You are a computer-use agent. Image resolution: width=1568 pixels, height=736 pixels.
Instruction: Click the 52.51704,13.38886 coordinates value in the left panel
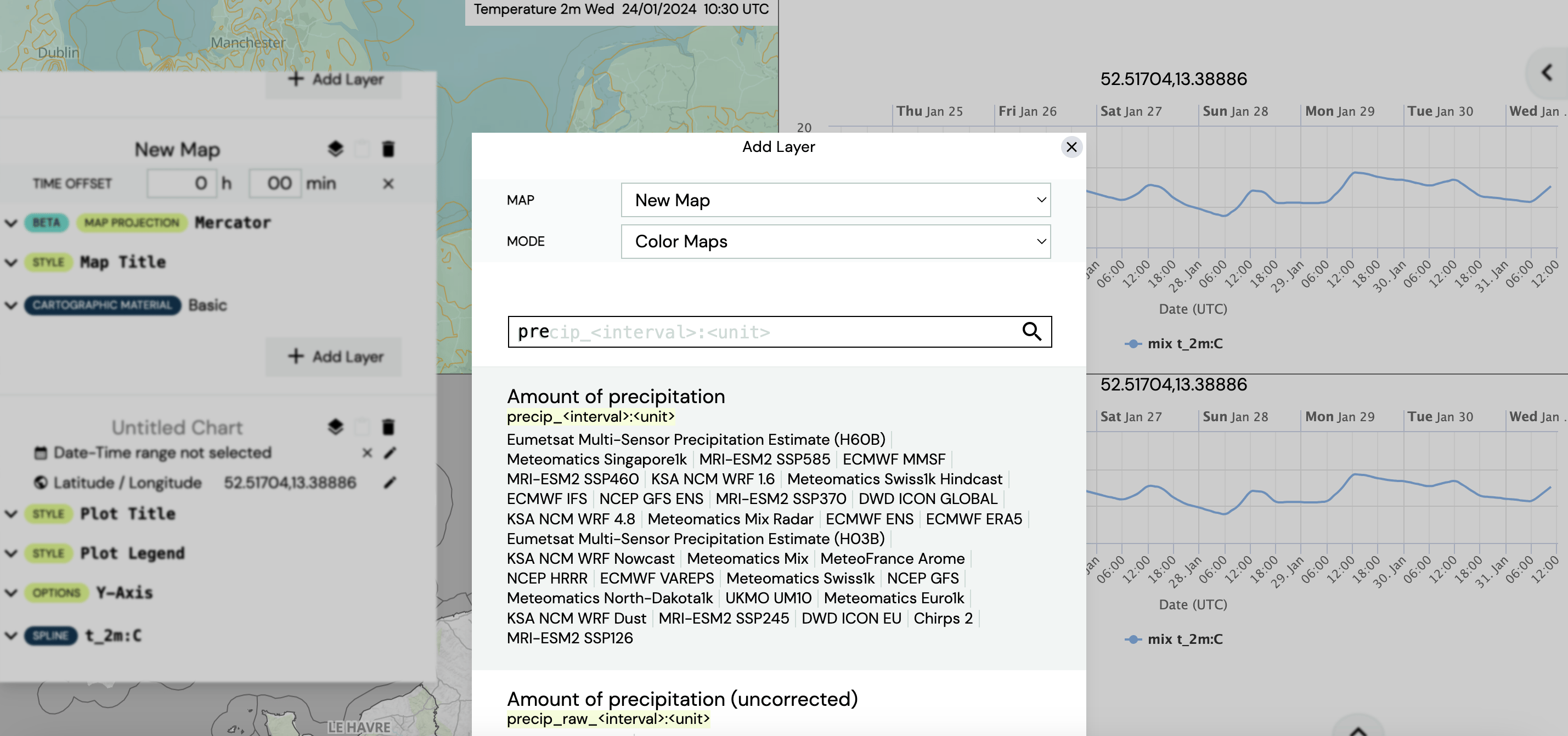pyautogui.click(x=290, y=483)
